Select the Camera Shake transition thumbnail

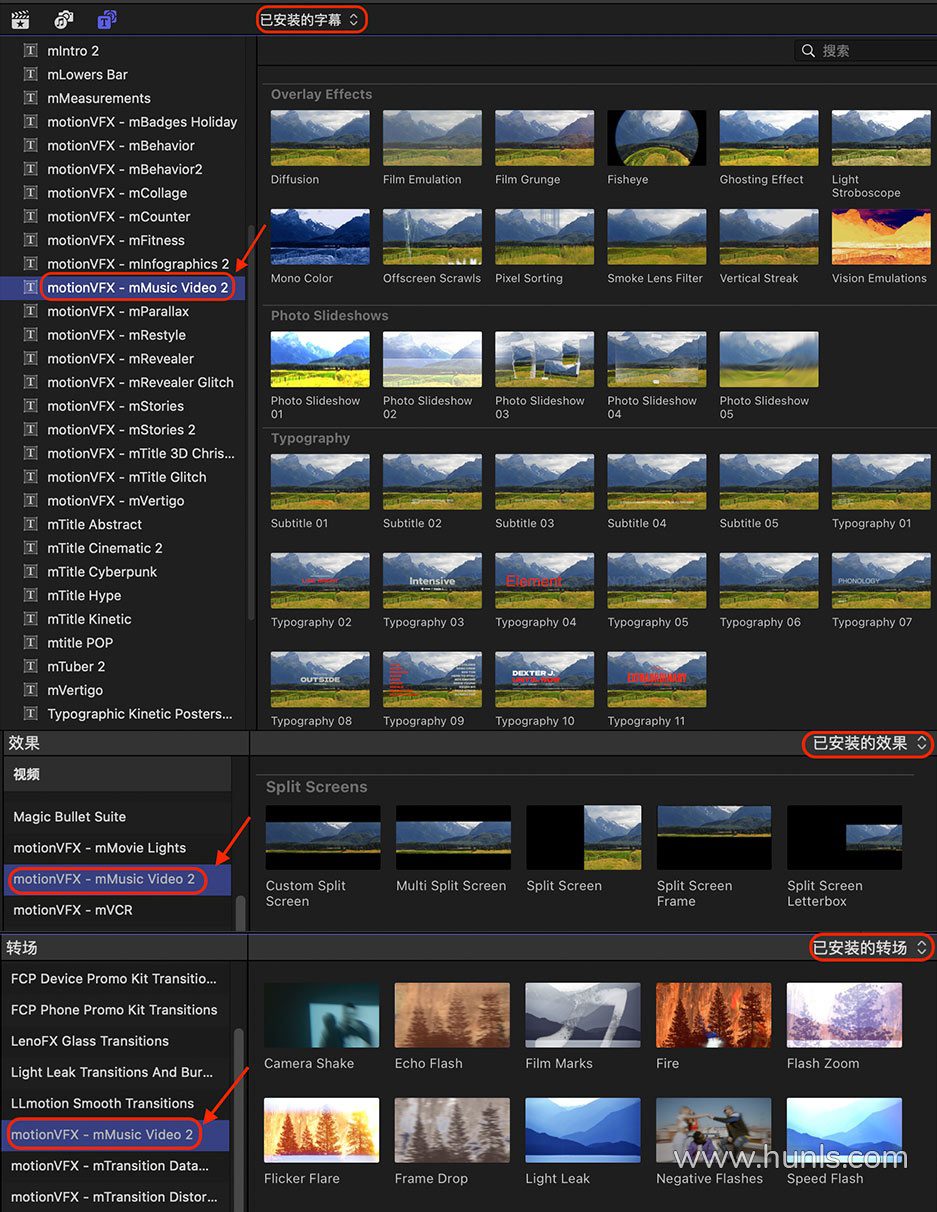(322, 1015)
